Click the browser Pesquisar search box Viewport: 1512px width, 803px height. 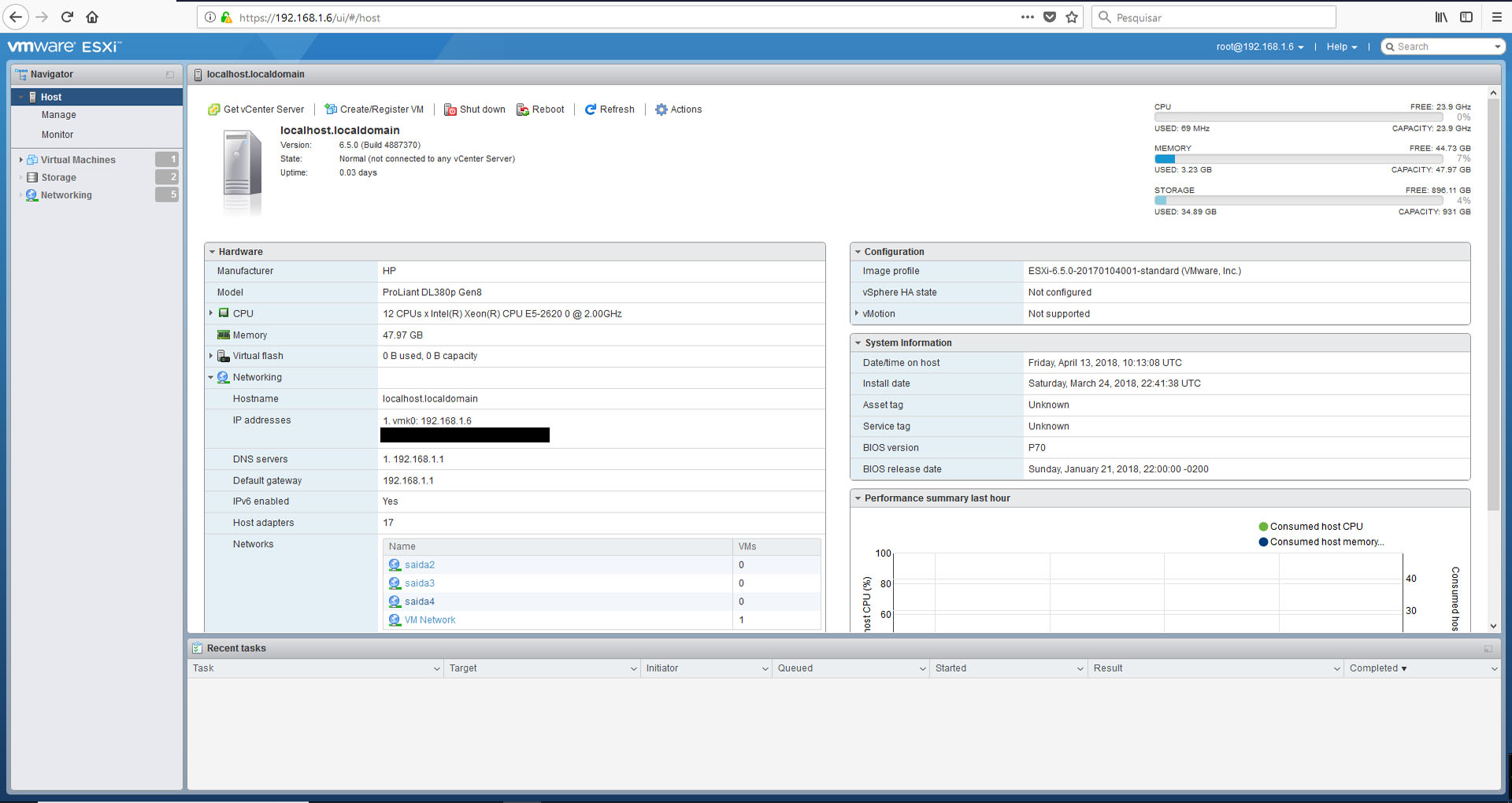pyautogui.click(x=1214, y=17)
